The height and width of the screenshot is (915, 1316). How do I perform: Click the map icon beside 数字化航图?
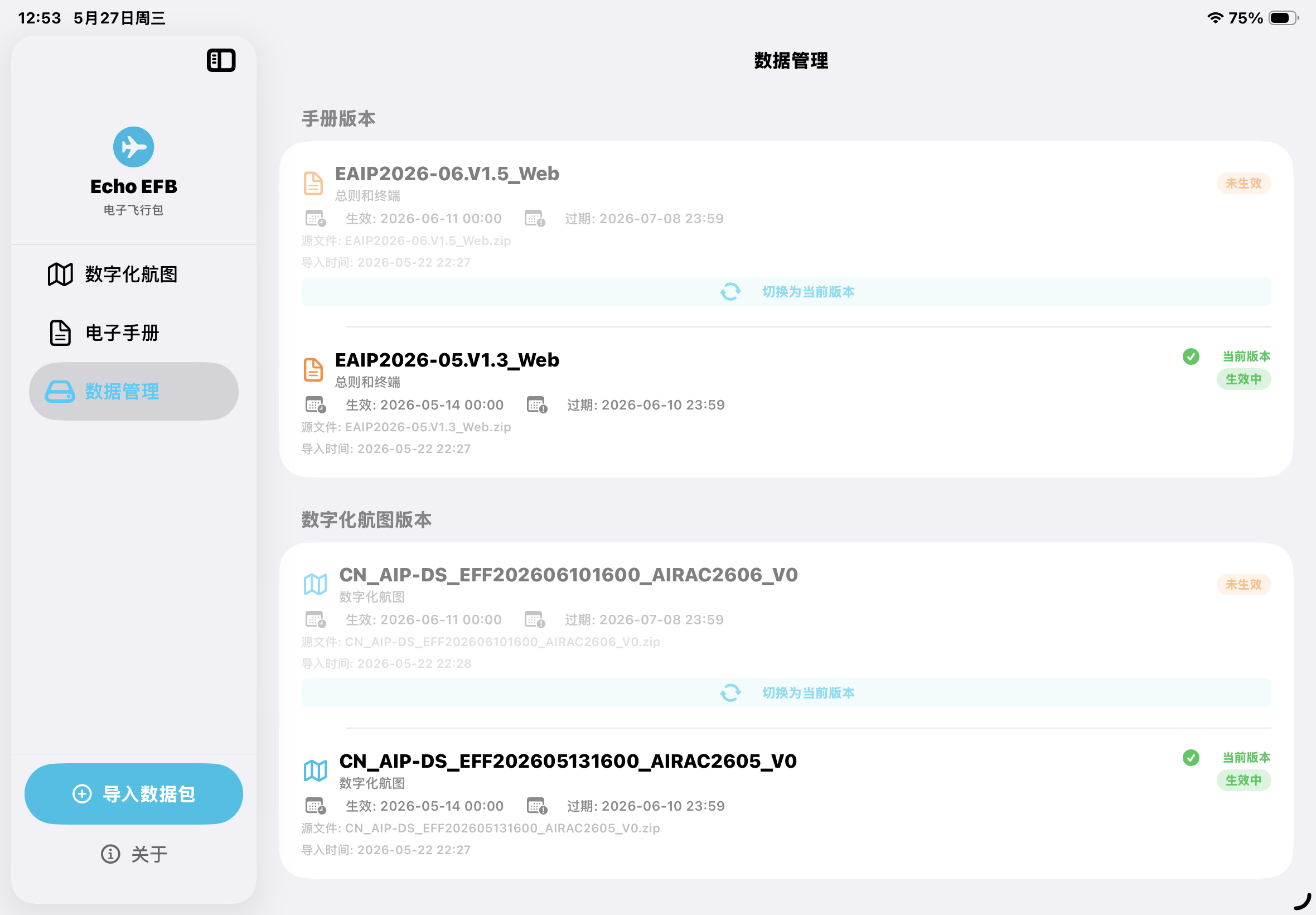pyautogui.click(x=60, y=274)
